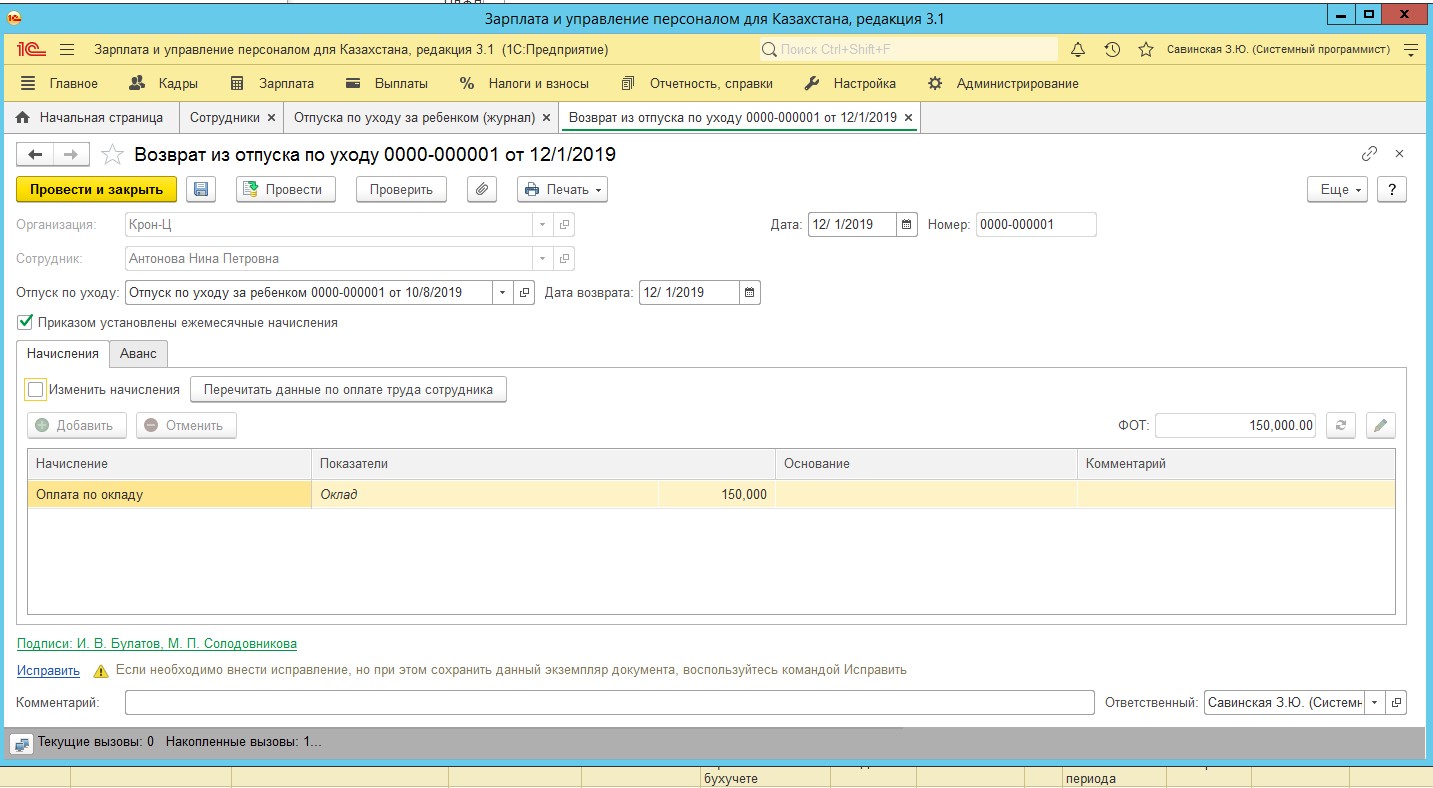The width and height of the screenshot is (1433, 788).
Task: Open help with the question mark button
Action: (1392, 189)
